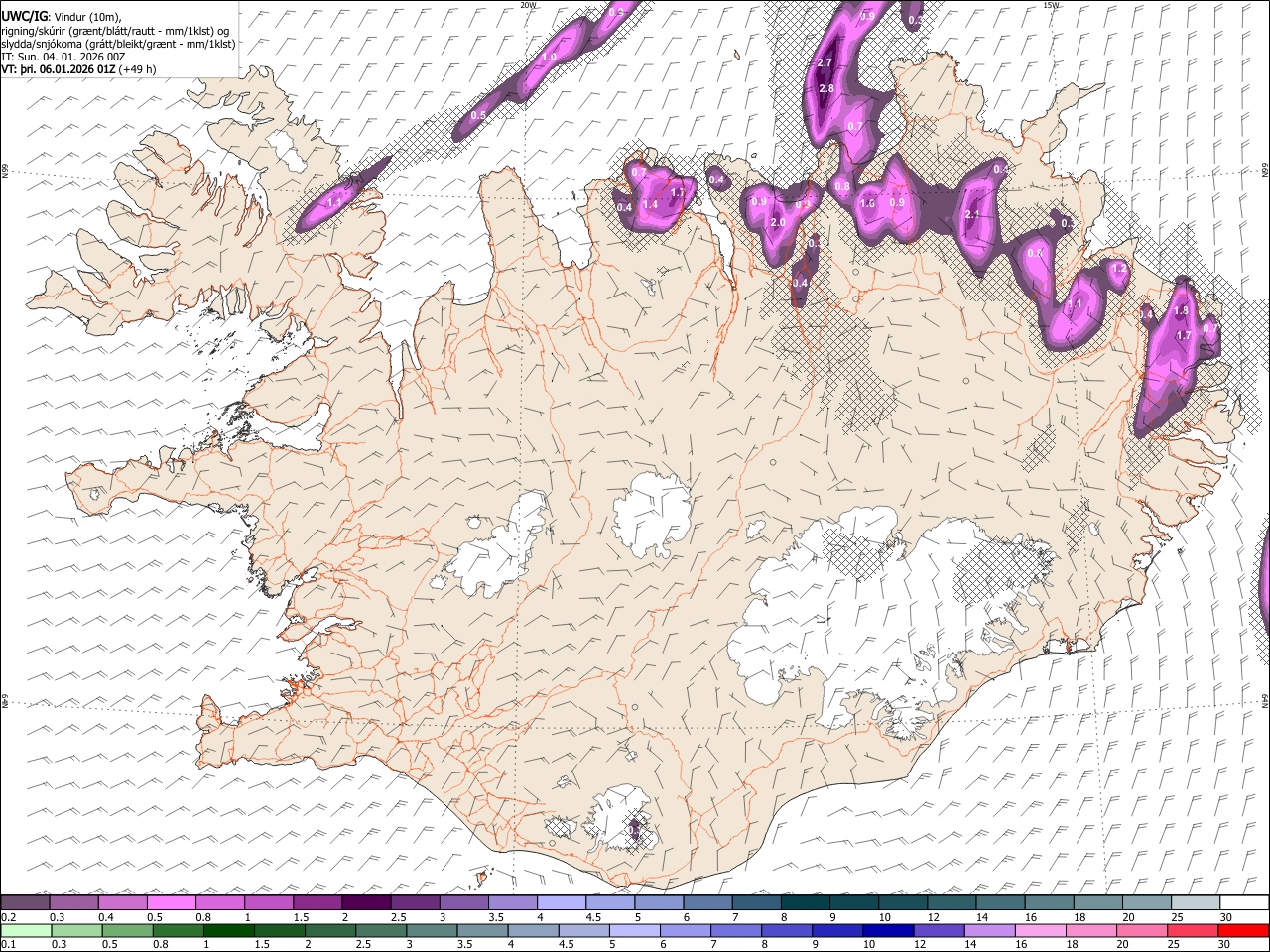Click the 'VT: þri. 06.01.2026 01Z' valid time
Image resolution: width=1270 pixels, height=952 pixels.
(x=58, y=69)
